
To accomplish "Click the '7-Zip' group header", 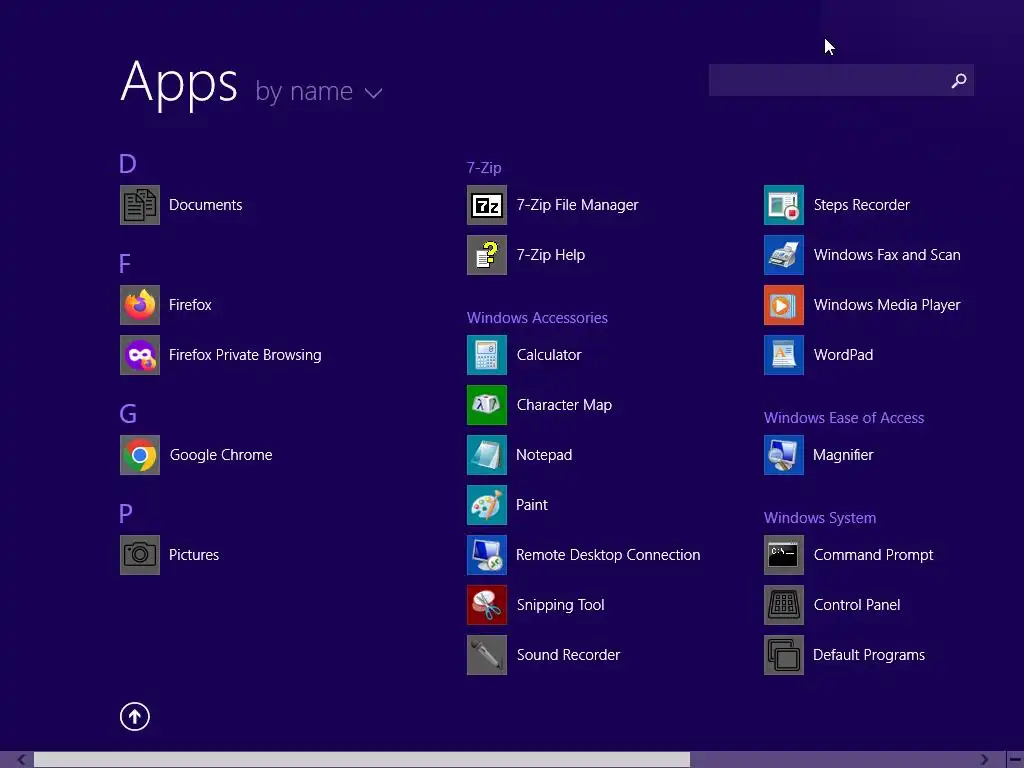I will (x=484, y=168).
